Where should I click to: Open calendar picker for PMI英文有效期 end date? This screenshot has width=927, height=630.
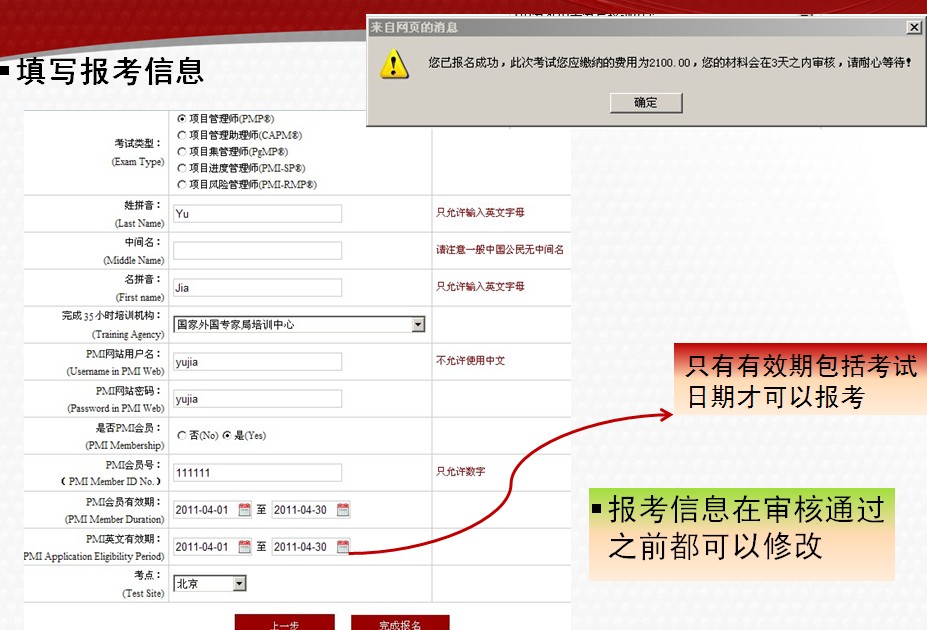pos(342,546)
